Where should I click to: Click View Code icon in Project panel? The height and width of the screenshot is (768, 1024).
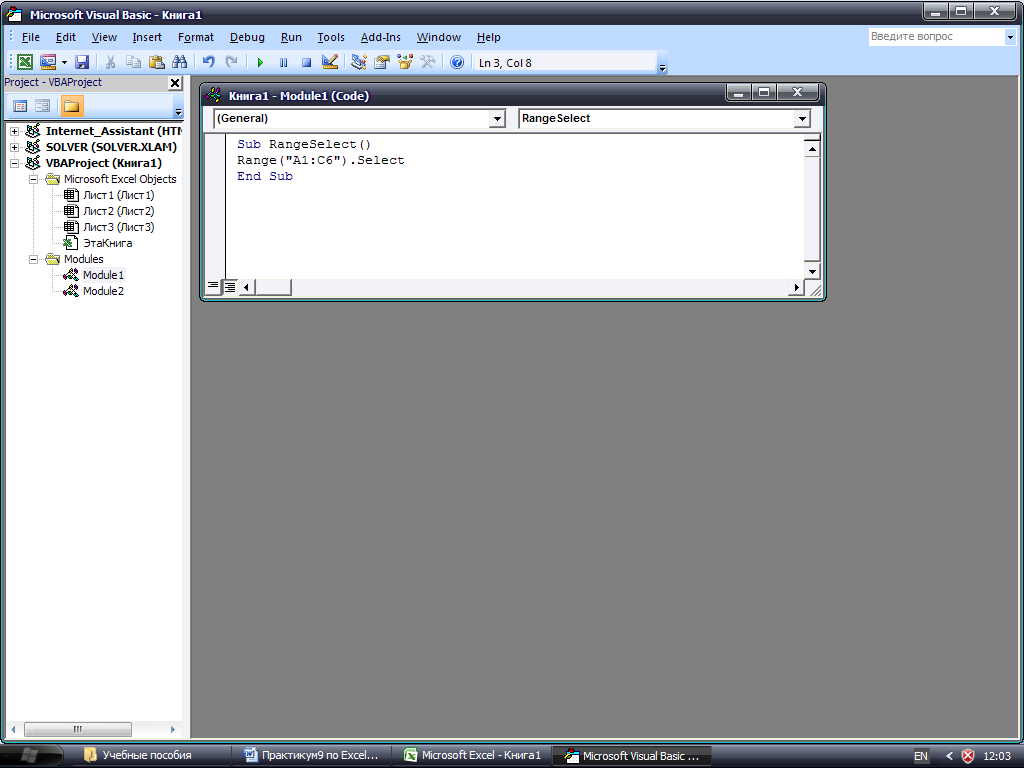(20, 106)
